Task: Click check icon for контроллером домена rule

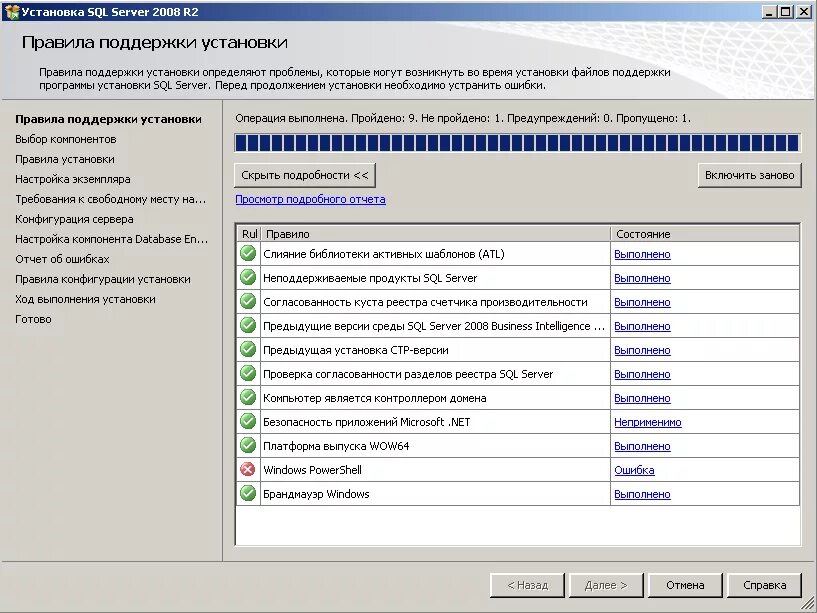Action: 248,397
